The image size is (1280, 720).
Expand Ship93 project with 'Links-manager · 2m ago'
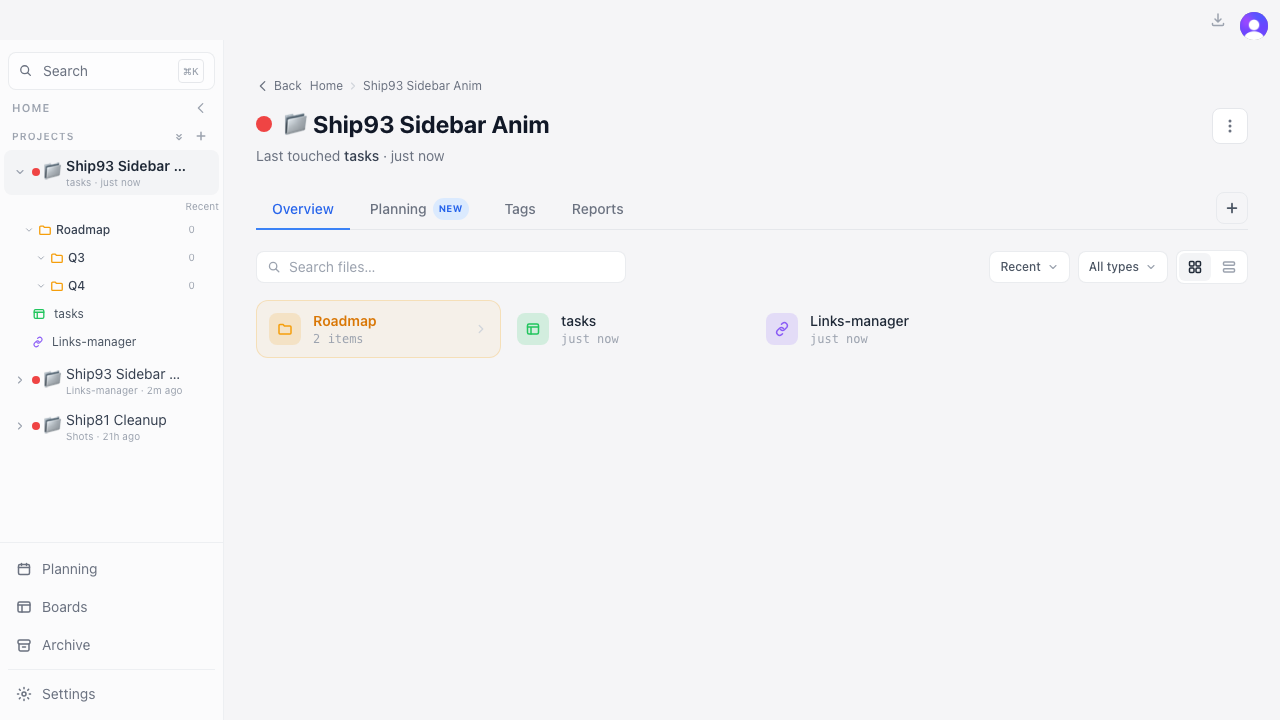[x=19, y=380]
